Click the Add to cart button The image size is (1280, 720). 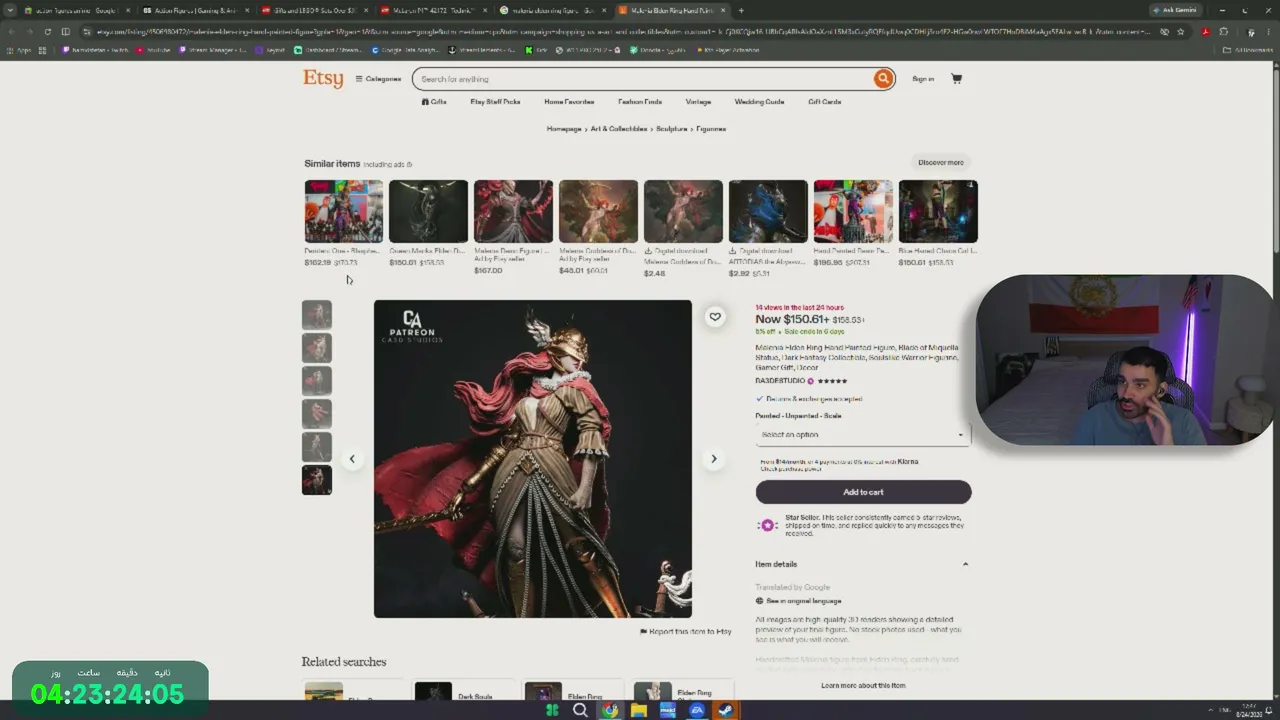863,492
